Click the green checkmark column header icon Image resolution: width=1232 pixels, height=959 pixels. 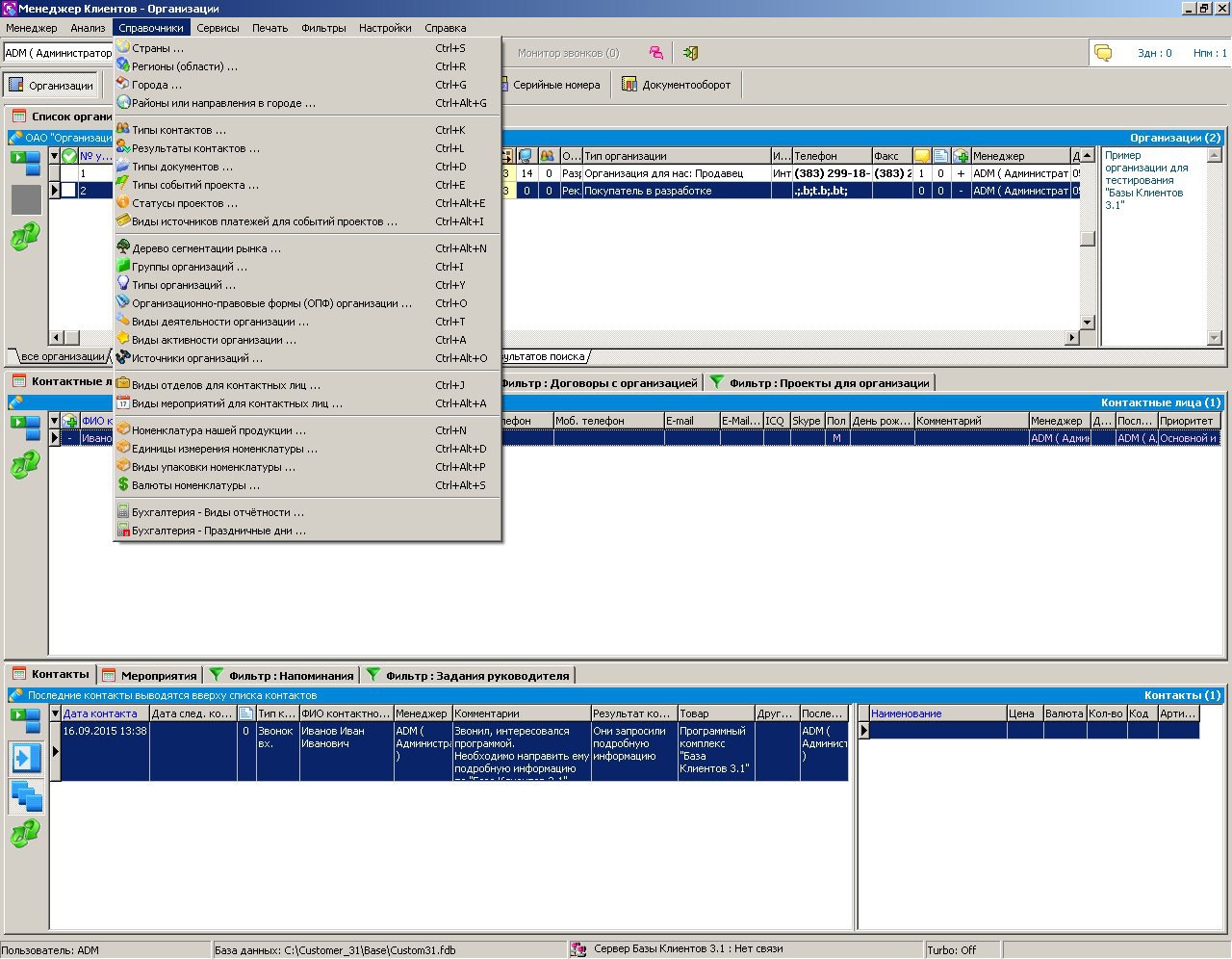click(x=69, y=156)
